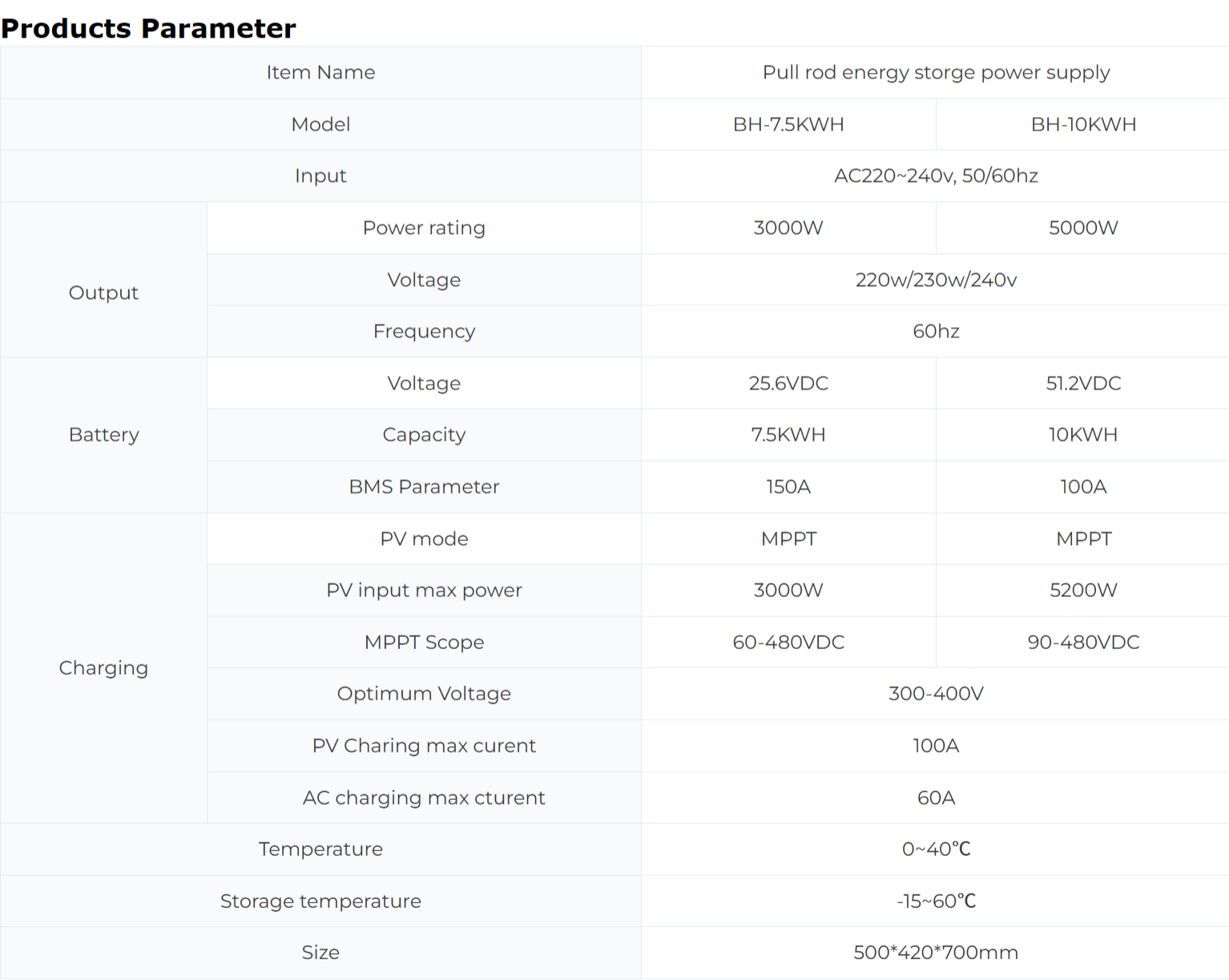Select the 5000W power rating value
Screen dimensions: 1229x980
click(x=1083, y=228)
